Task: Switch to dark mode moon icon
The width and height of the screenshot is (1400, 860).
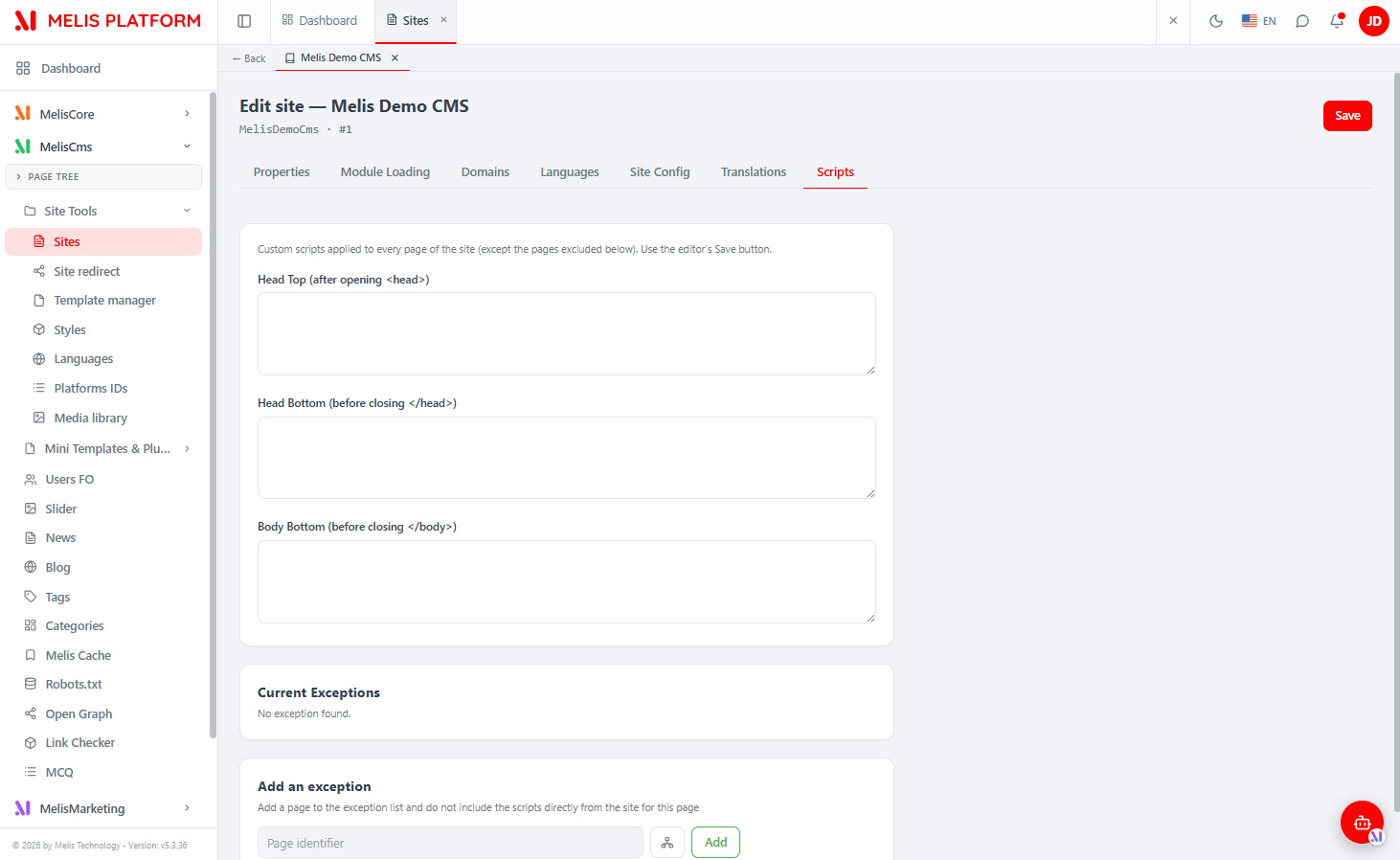Action: pyautogui.click(x=1216, y=21)
